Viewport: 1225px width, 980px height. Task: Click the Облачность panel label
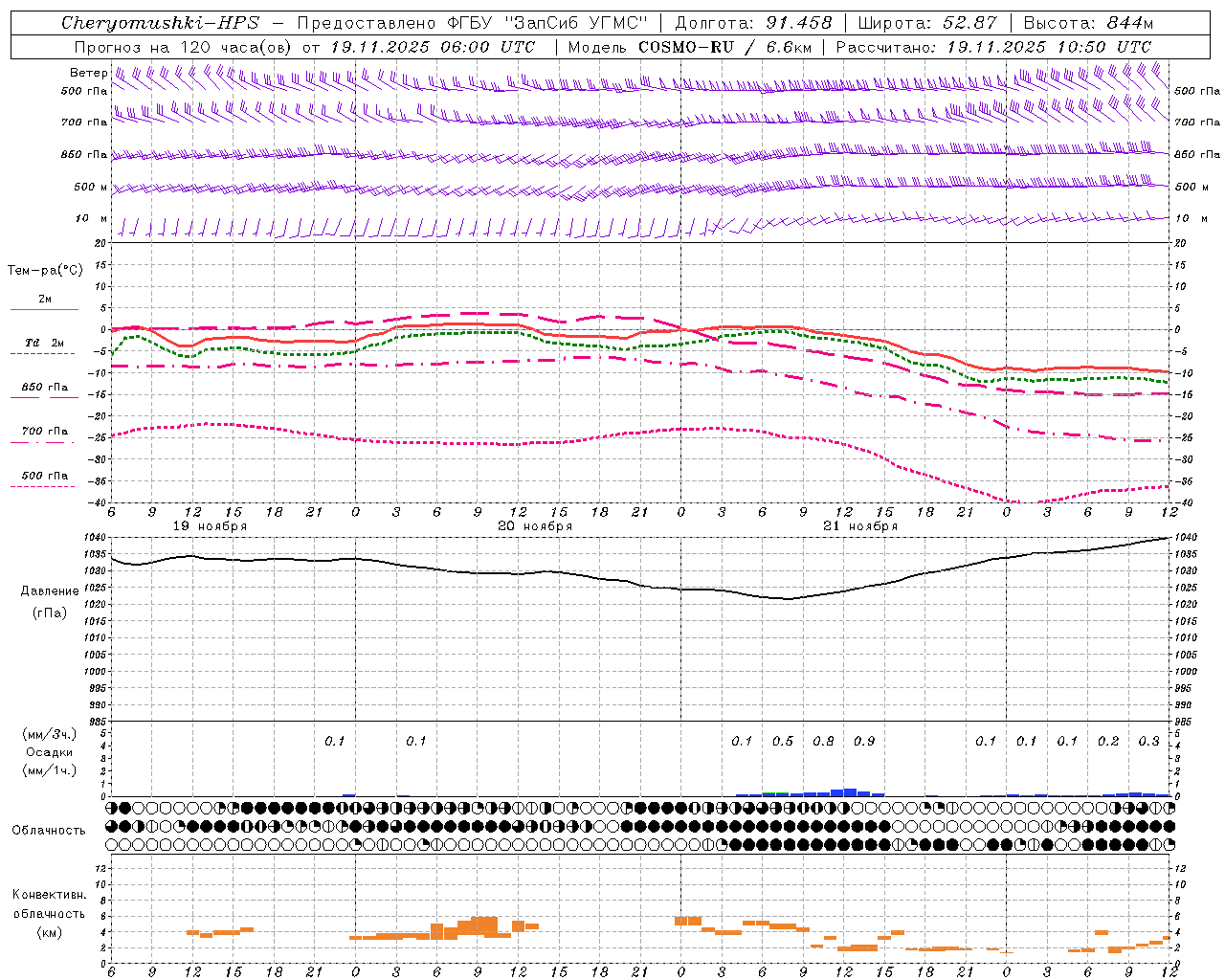[x=49, y=831]
